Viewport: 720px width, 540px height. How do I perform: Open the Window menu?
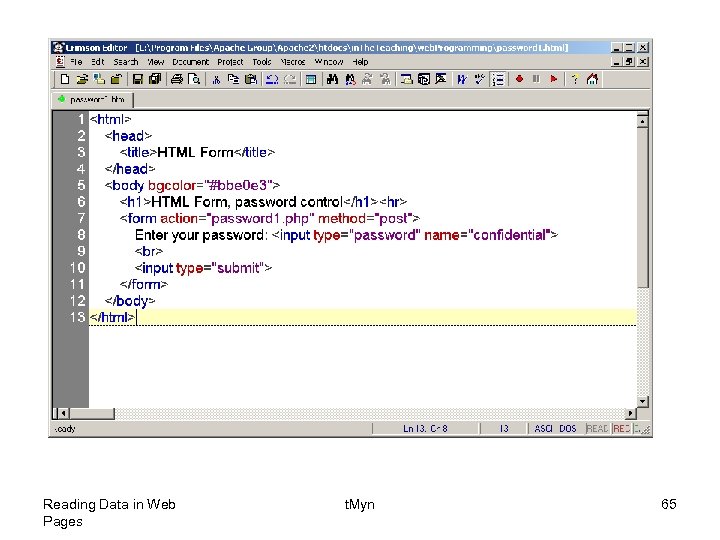point(329,62)
